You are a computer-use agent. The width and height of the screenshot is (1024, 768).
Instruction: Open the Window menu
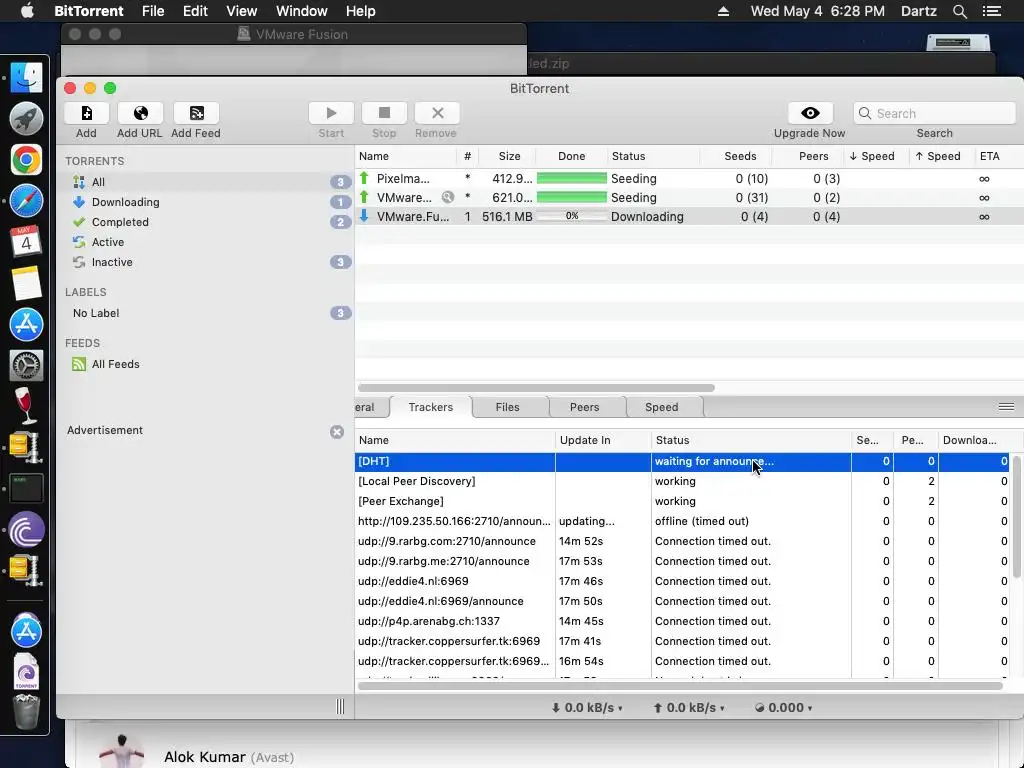(302, 11)
